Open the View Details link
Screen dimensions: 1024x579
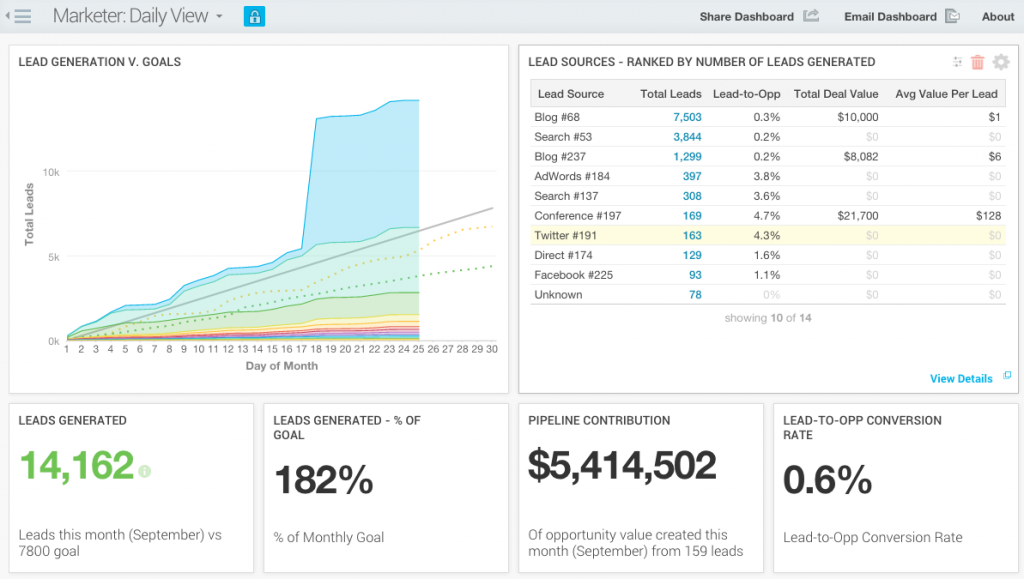(x=961, y=379)
